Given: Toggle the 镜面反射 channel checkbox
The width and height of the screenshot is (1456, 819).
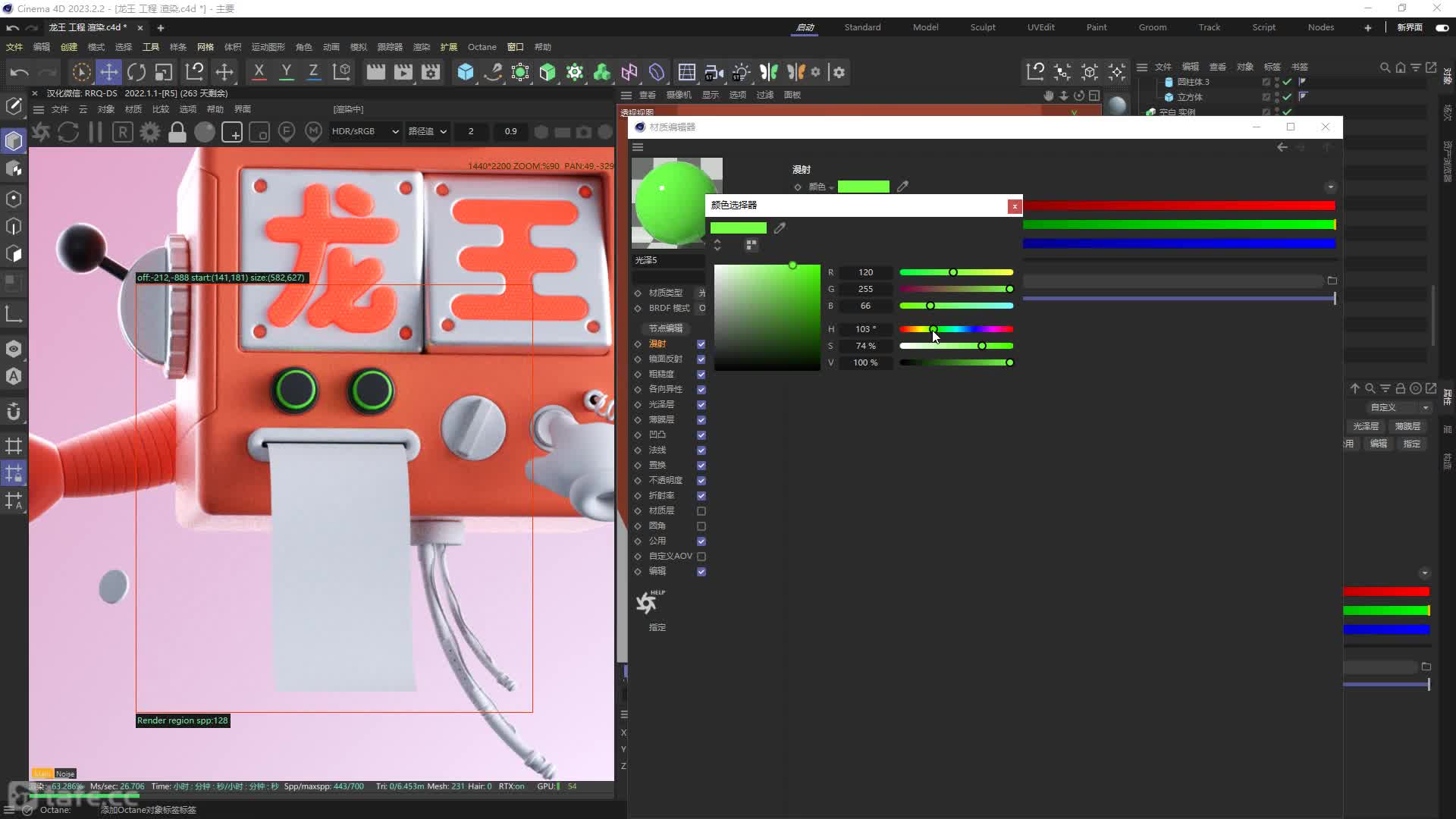Looking at the screenshot, I should (x=701, y=359).
